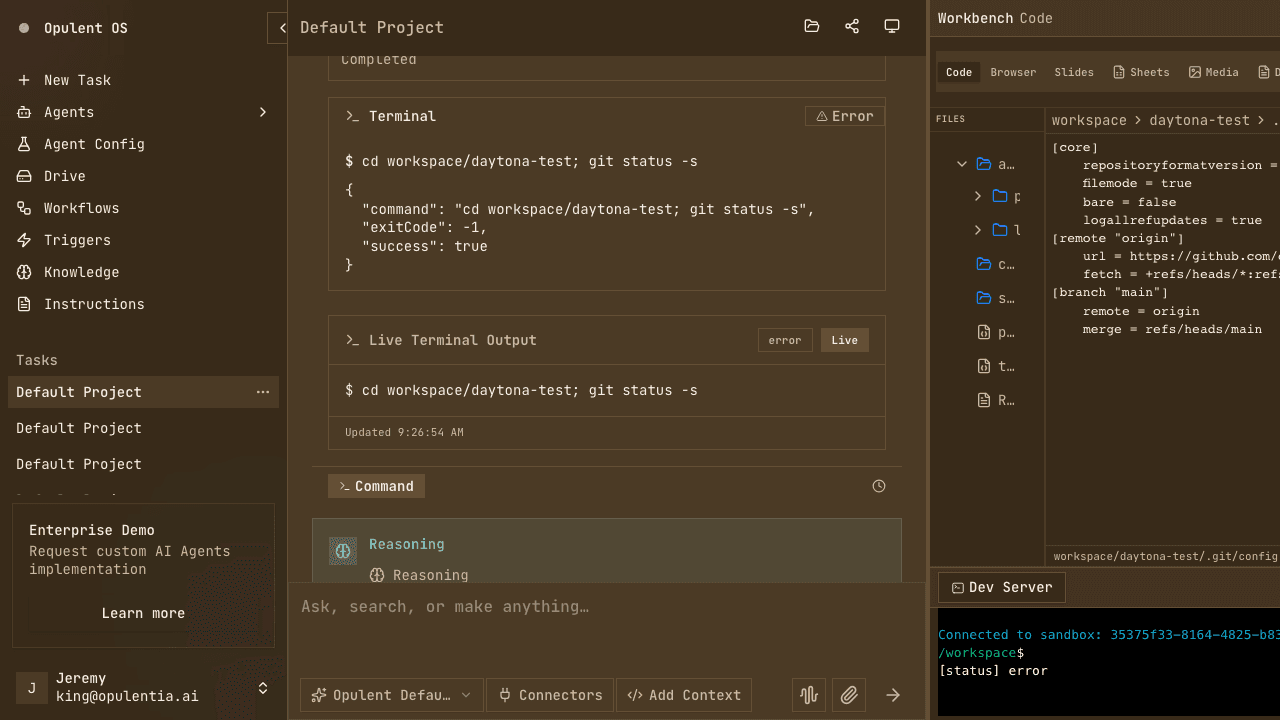The width and height of the screenshot is (1280, 720).
Task: Open a project folder using the folder icon
Action: tap(811, 26)
